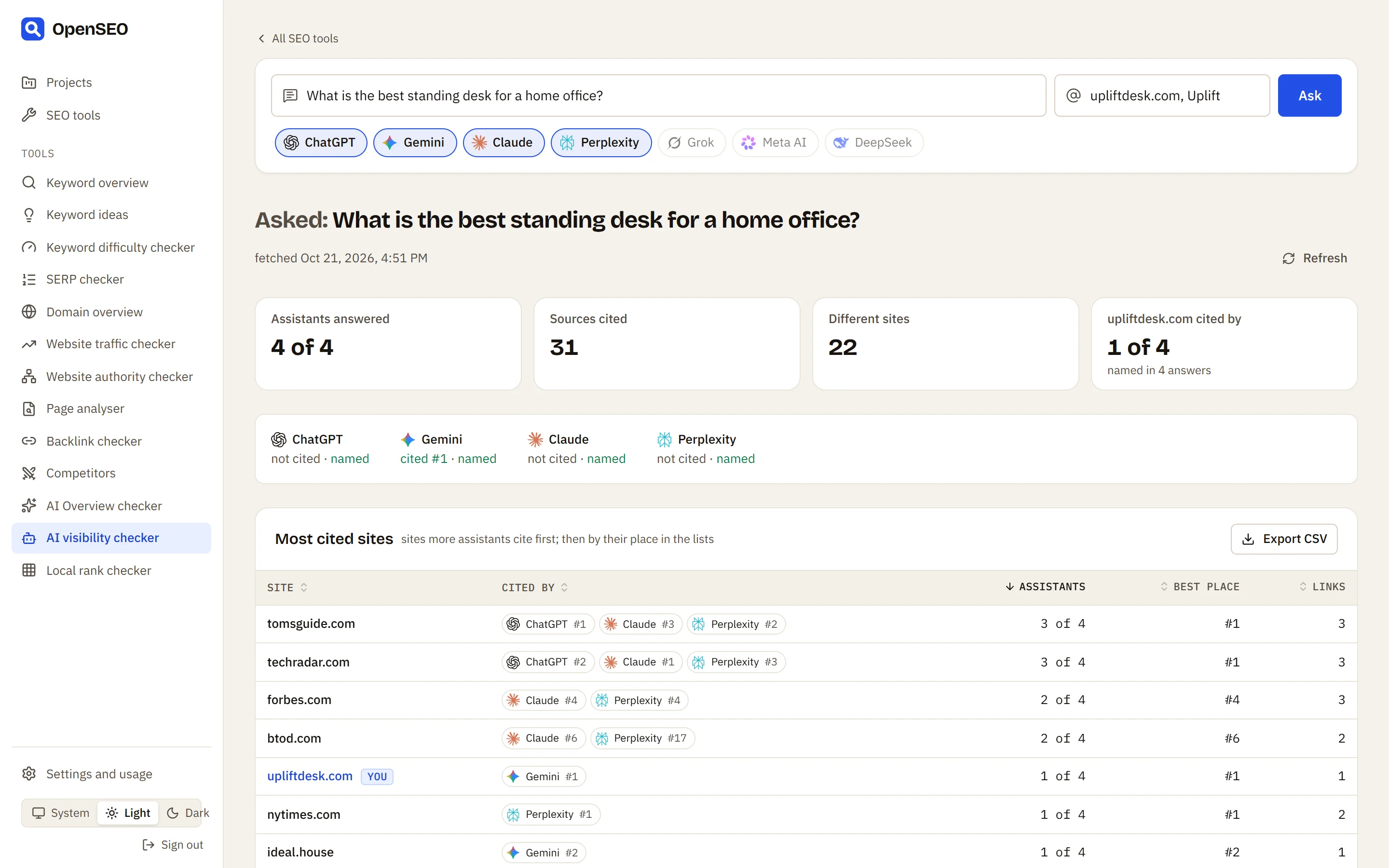Go back to All SEO tools
Viewport: 1389px width, 868px height.
click(x=297, y=39)
